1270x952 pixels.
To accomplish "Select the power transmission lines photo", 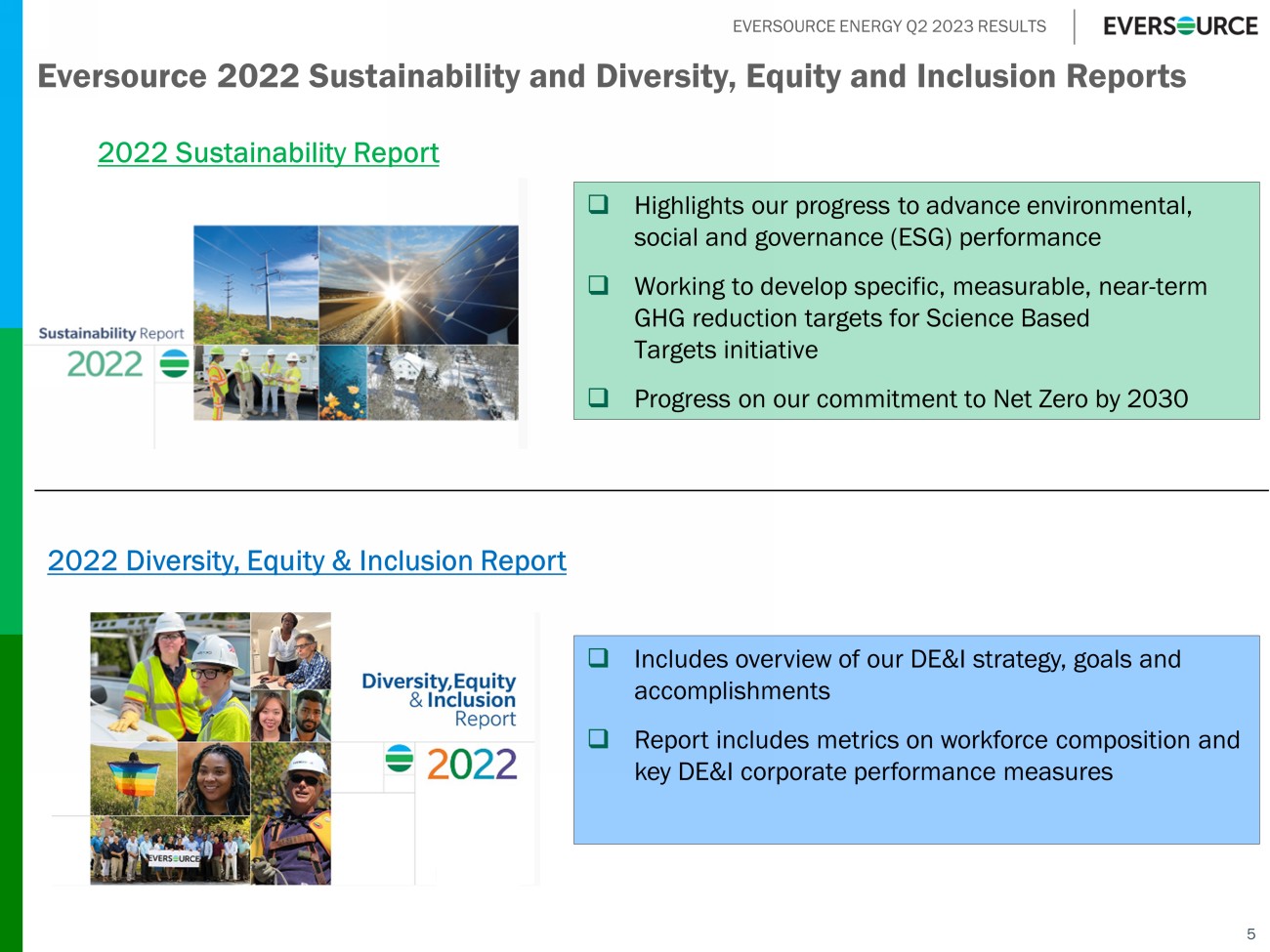I will 255,284.
